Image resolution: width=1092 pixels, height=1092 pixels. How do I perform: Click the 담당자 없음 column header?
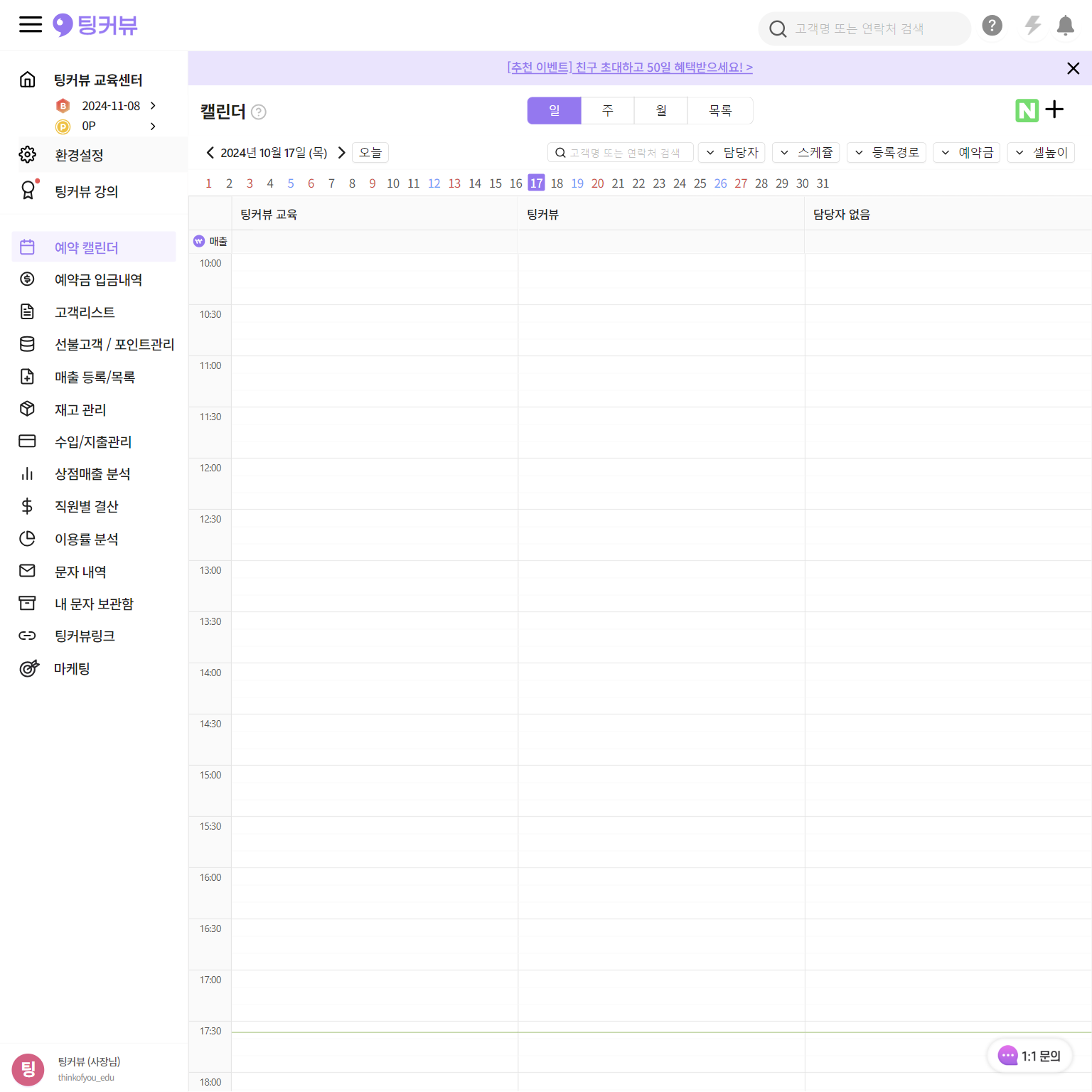tap(948, 214)
